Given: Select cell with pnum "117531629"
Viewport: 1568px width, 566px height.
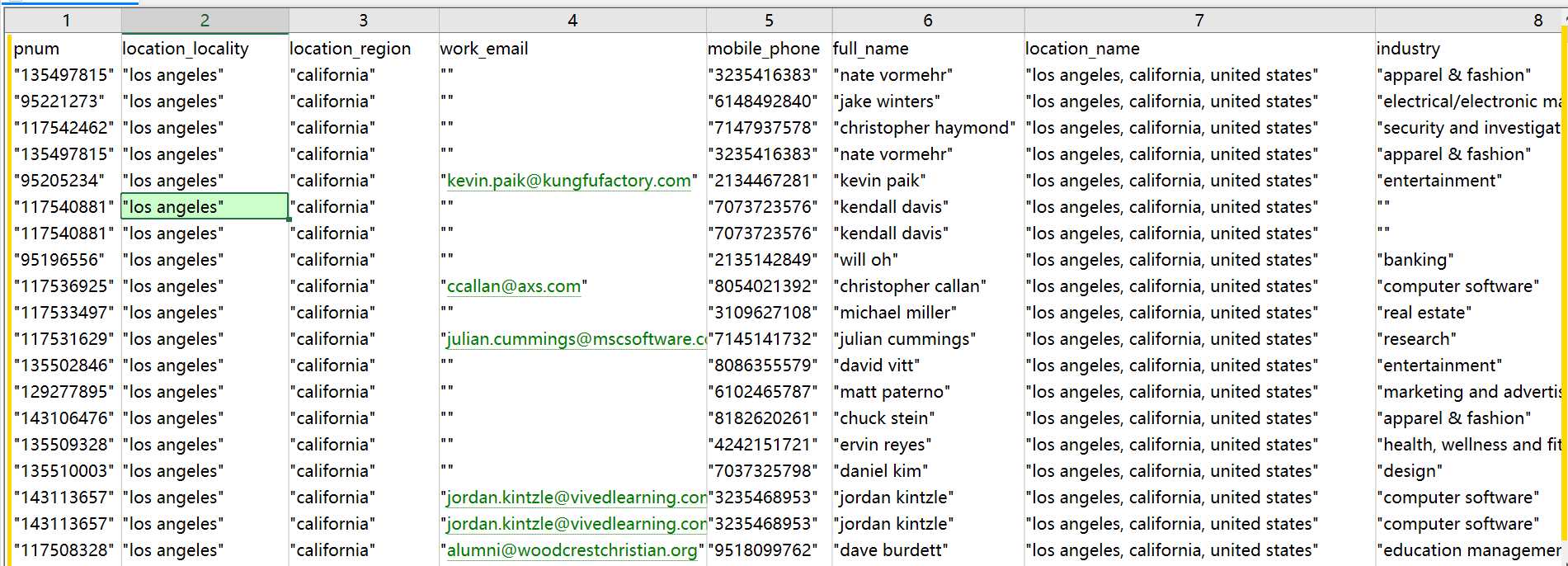Looking at the screenshot, I should point(66,339).
